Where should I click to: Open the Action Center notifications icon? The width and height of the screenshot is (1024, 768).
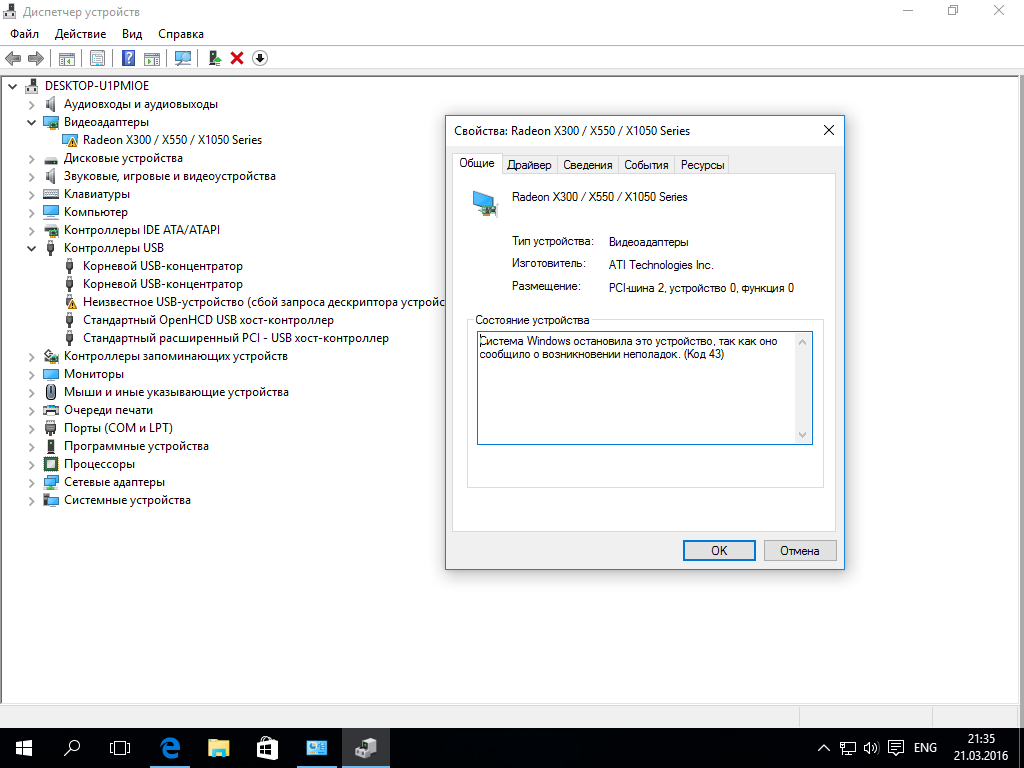[x=897, y=748]
